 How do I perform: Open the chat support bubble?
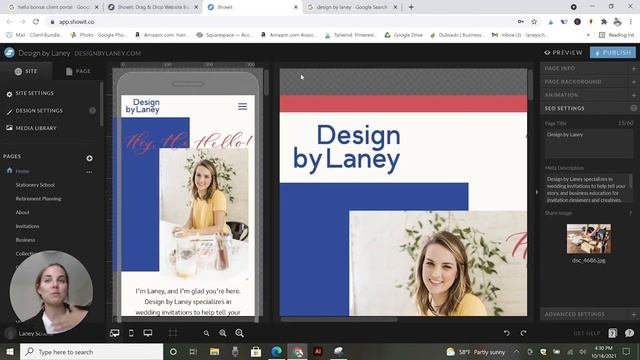coord(629,333)
